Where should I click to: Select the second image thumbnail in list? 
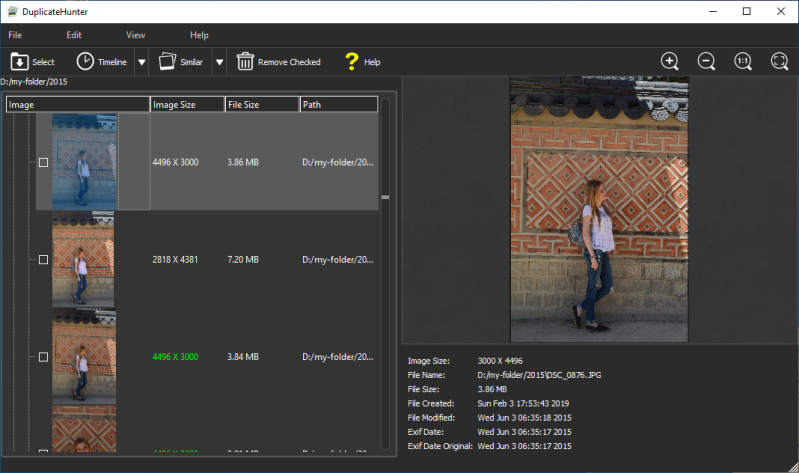pos(83,259)
